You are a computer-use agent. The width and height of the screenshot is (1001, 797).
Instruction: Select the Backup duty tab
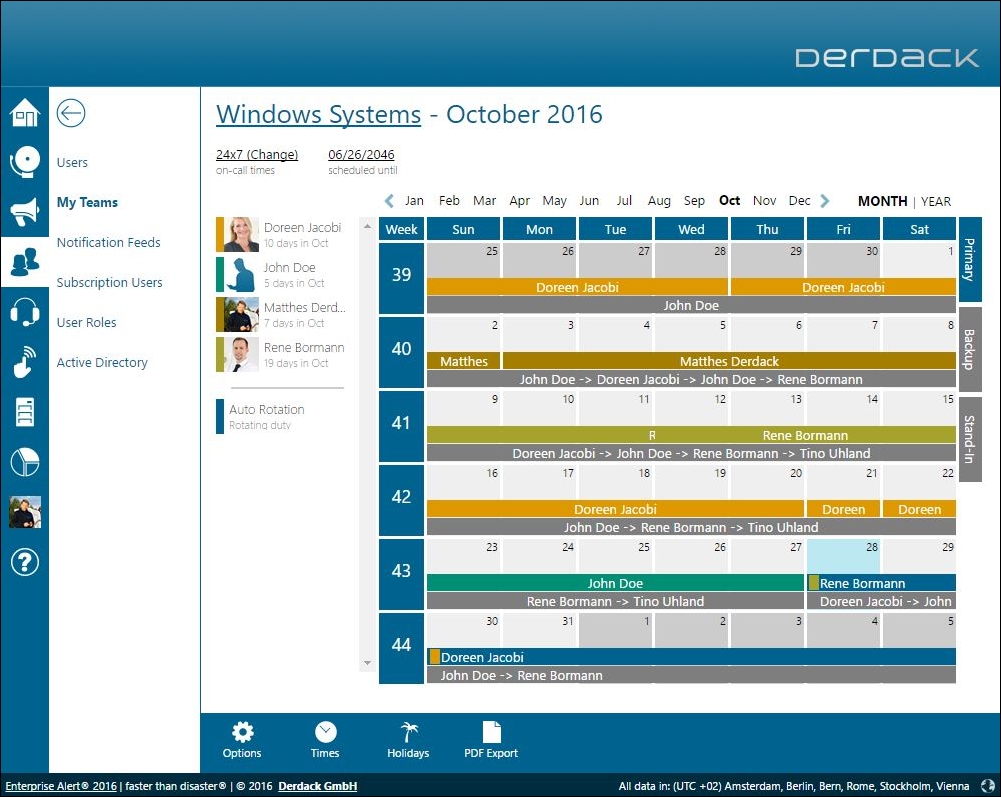(970, 349)
